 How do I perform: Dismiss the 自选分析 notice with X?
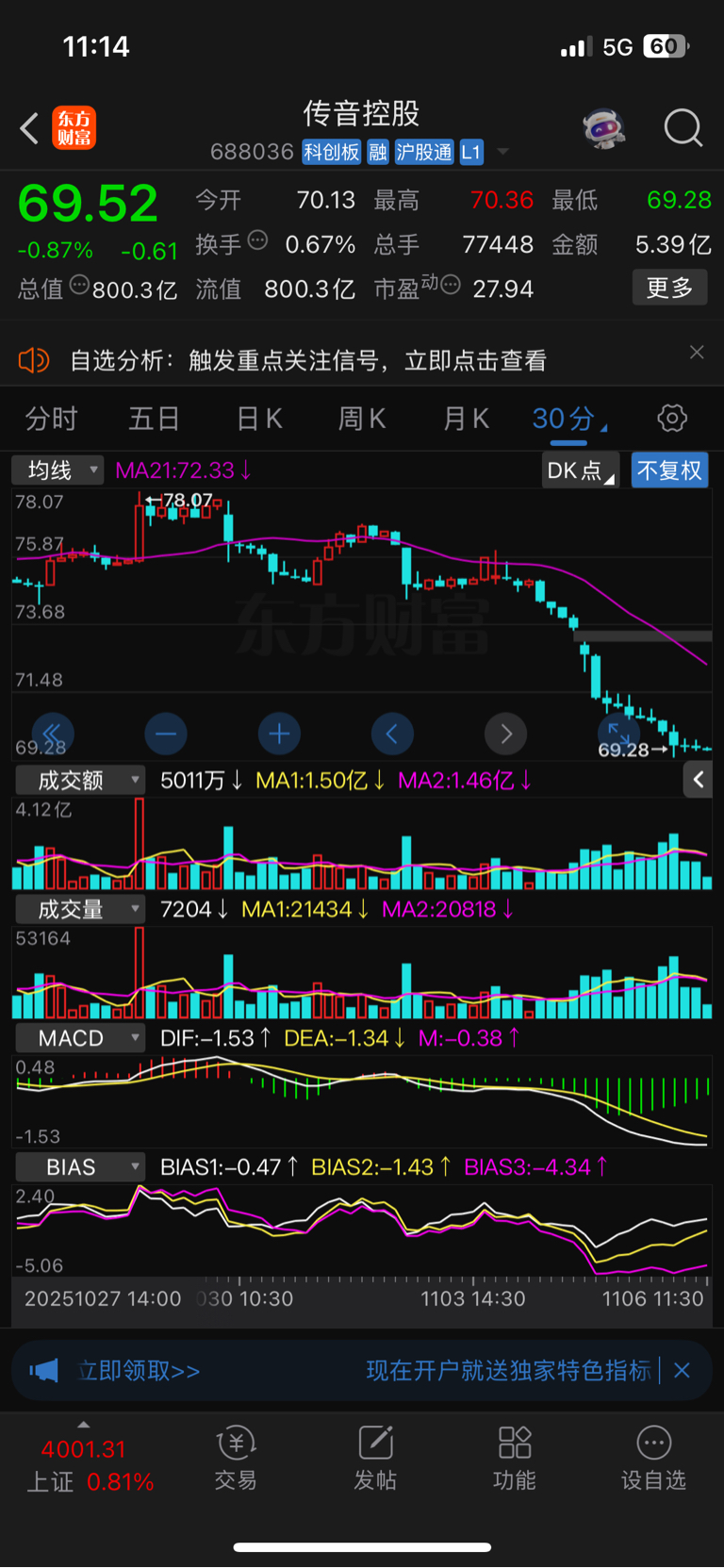697,352
